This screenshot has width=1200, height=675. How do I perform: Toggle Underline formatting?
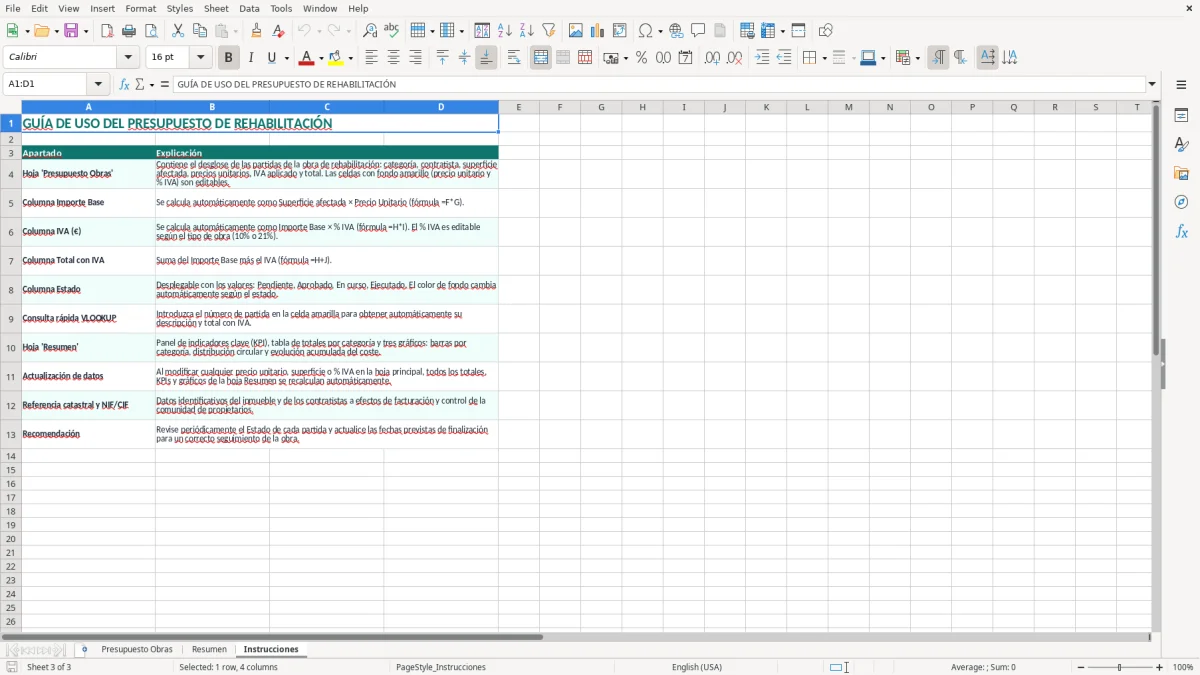pos(271,58)
